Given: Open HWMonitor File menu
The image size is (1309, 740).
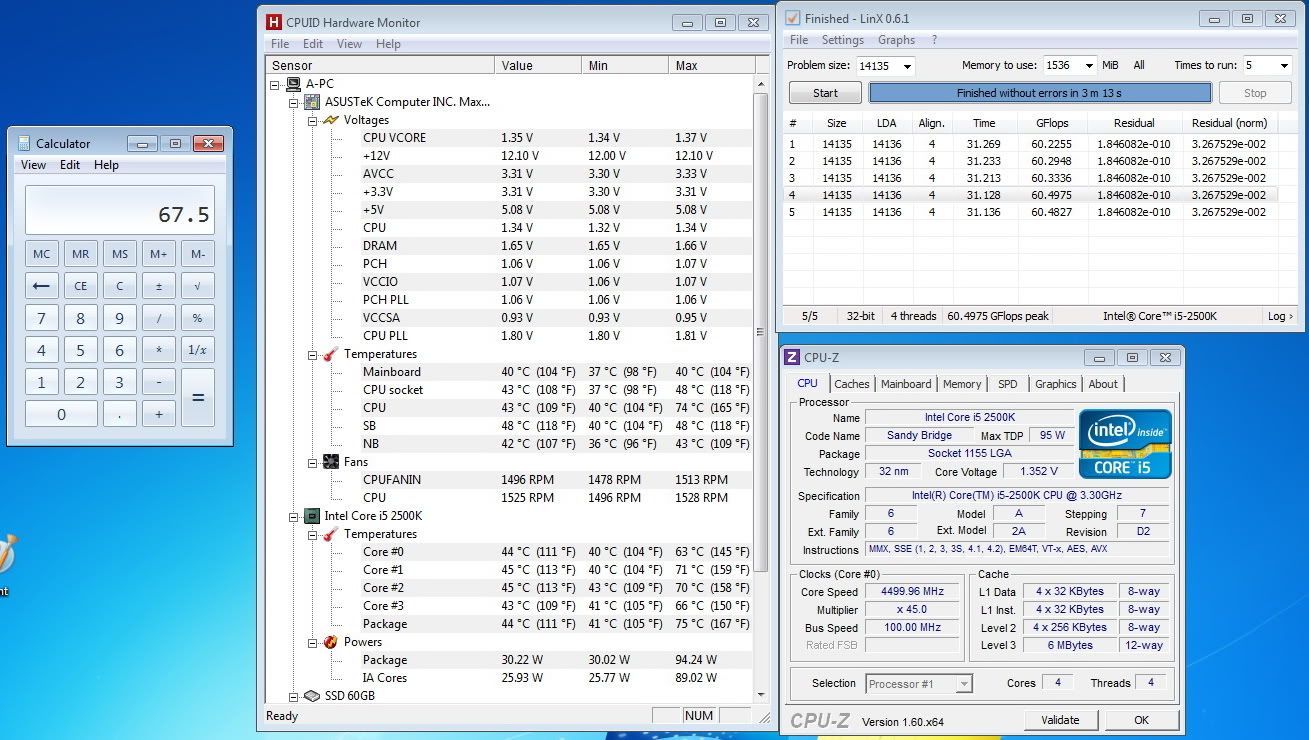Looking at the screenshot, I should point(280,44).
